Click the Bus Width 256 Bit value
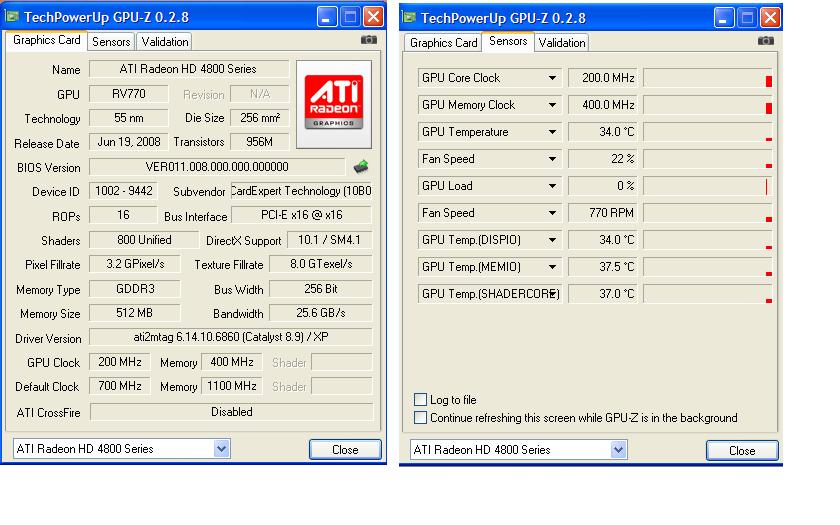Screen dimensions: 840x525 (320, 289)
